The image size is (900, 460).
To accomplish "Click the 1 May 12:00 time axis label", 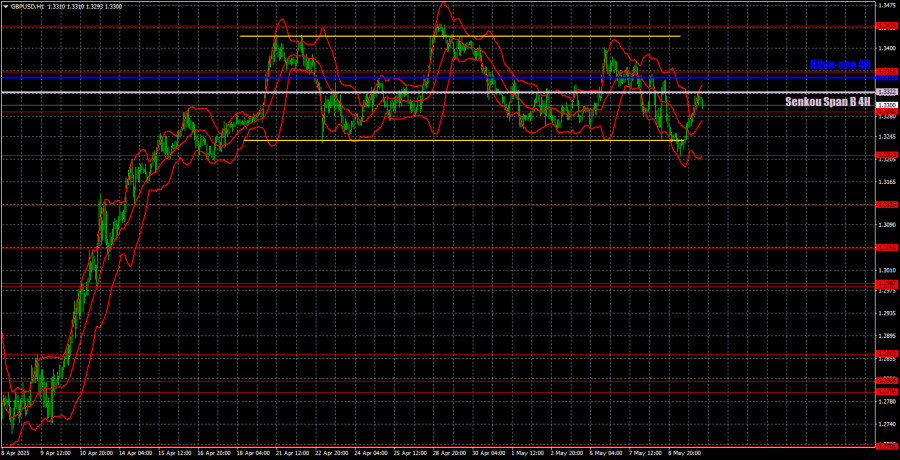I will pos(525,454).
